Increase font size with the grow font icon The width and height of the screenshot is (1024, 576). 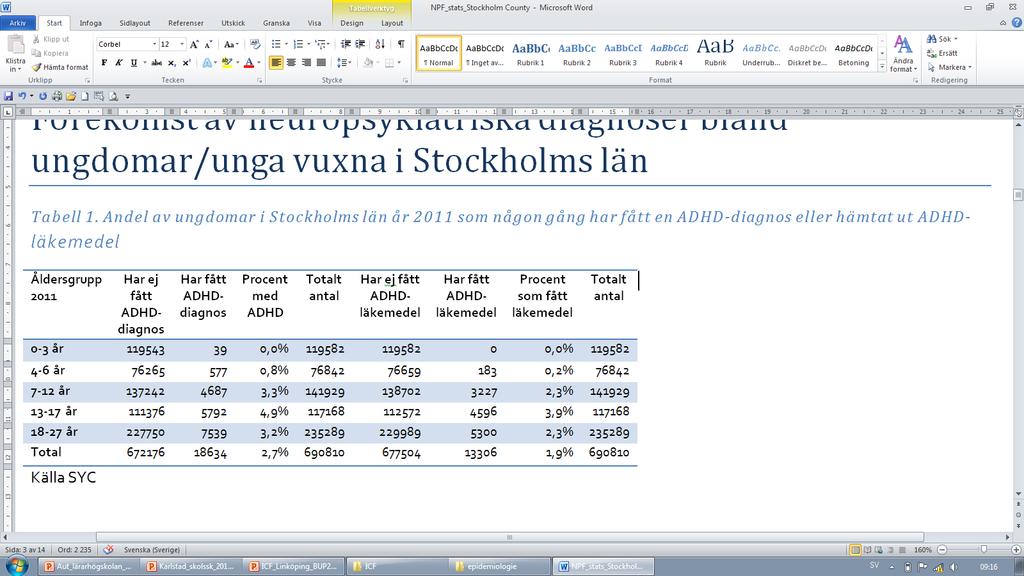click(194, 44)
